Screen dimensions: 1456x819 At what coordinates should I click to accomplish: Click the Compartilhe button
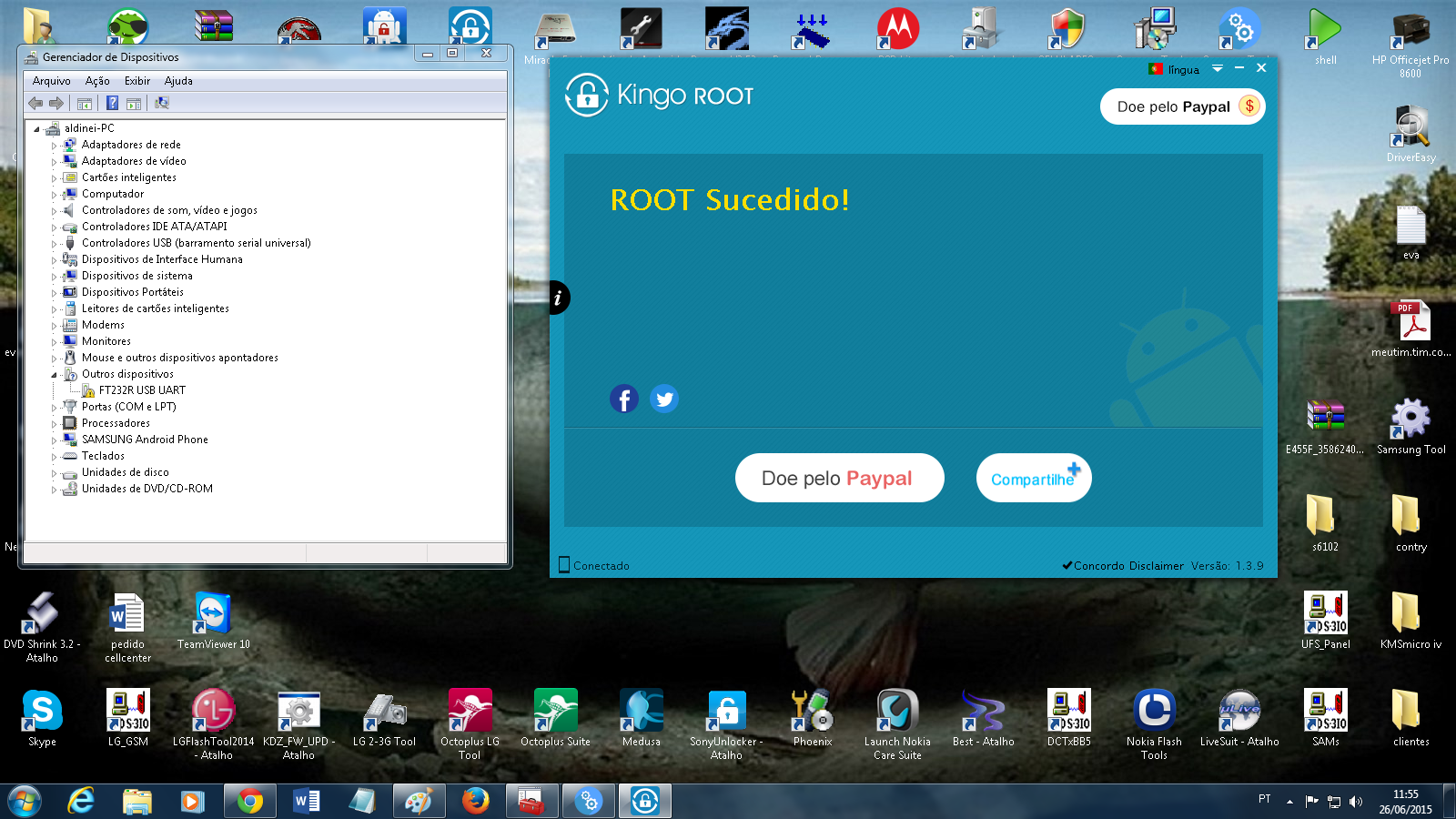pyautogui.click(x=1033, y=478)
